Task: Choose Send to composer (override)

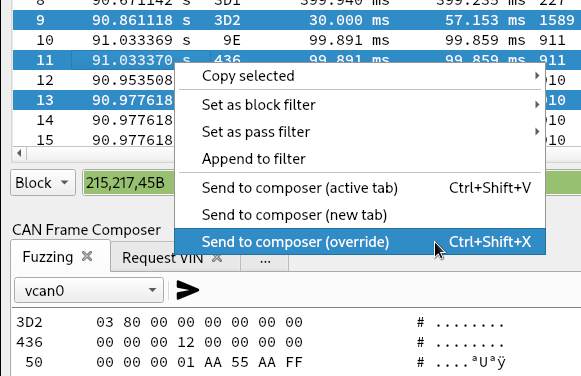Action: pos(360,242)
